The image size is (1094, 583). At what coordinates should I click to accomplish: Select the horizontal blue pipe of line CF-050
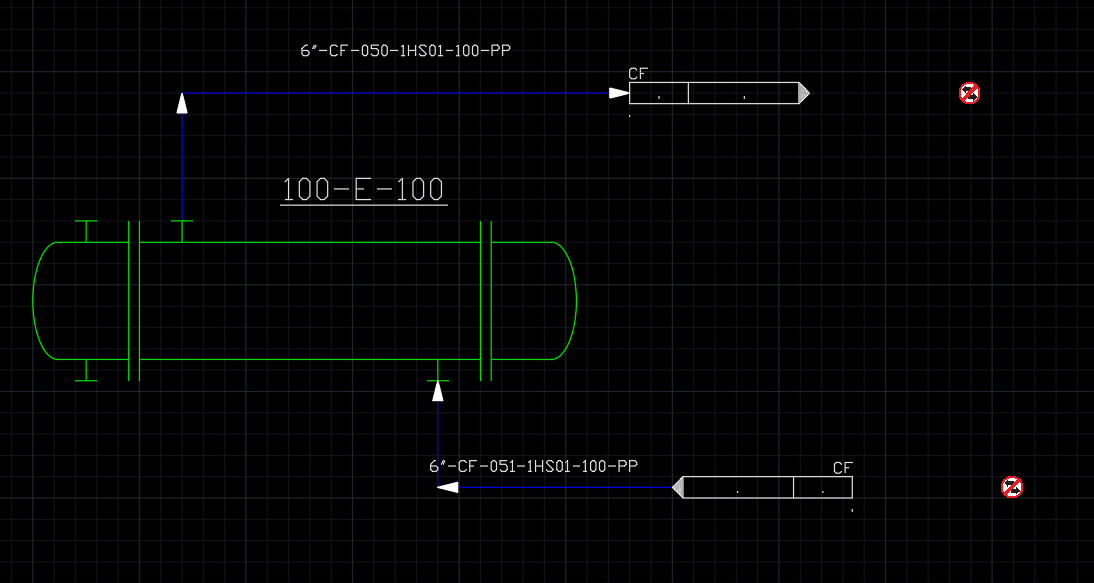(x=396, y=93)
